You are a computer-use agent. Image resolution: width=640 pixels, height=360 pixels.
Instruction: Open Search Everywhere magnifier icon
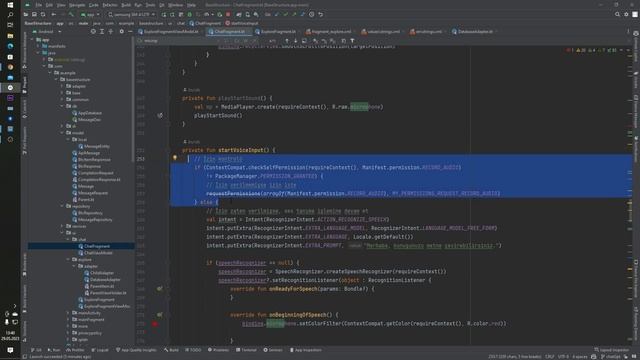617,14
